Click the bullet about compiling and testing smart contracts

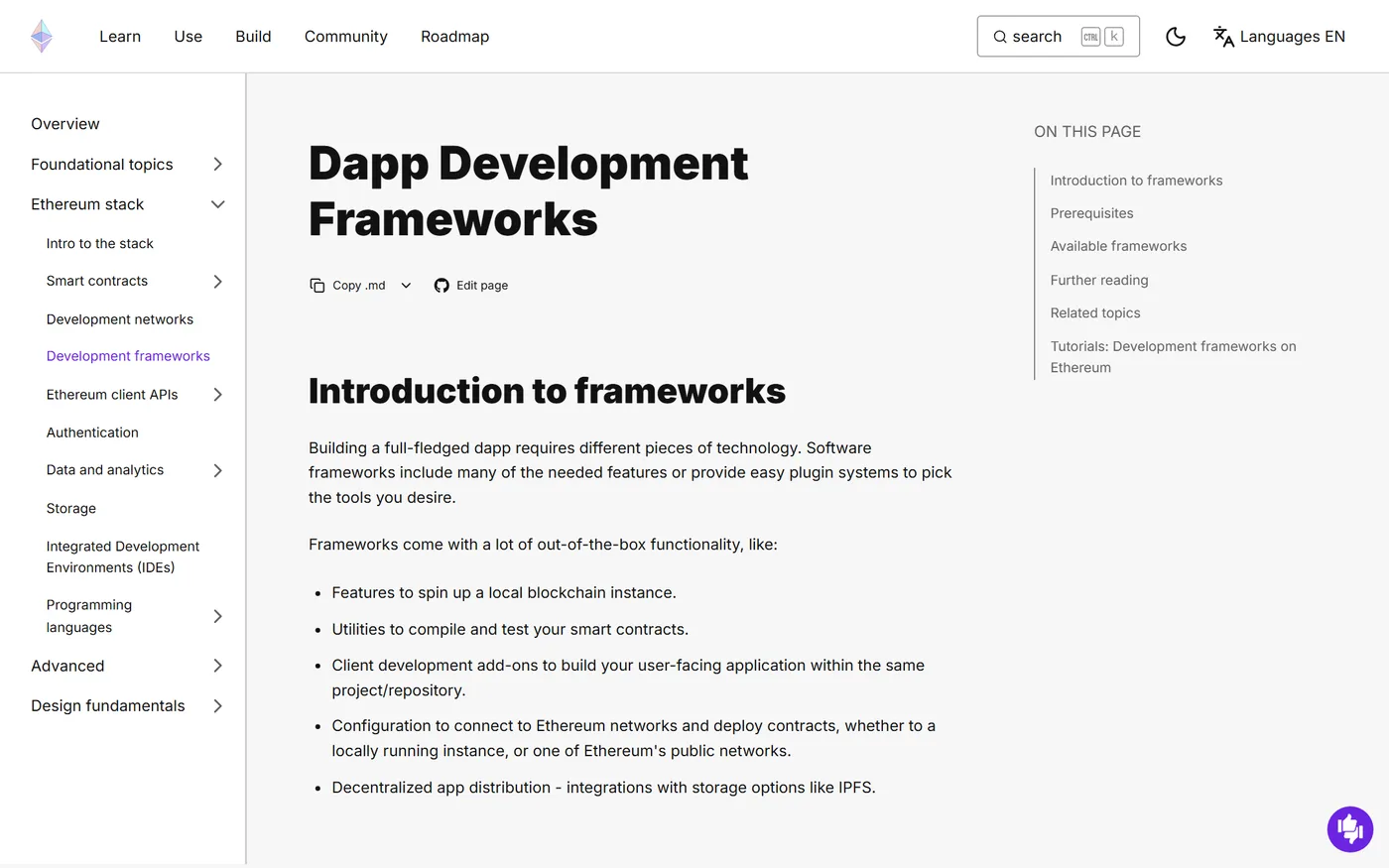[x=510, y=630]
